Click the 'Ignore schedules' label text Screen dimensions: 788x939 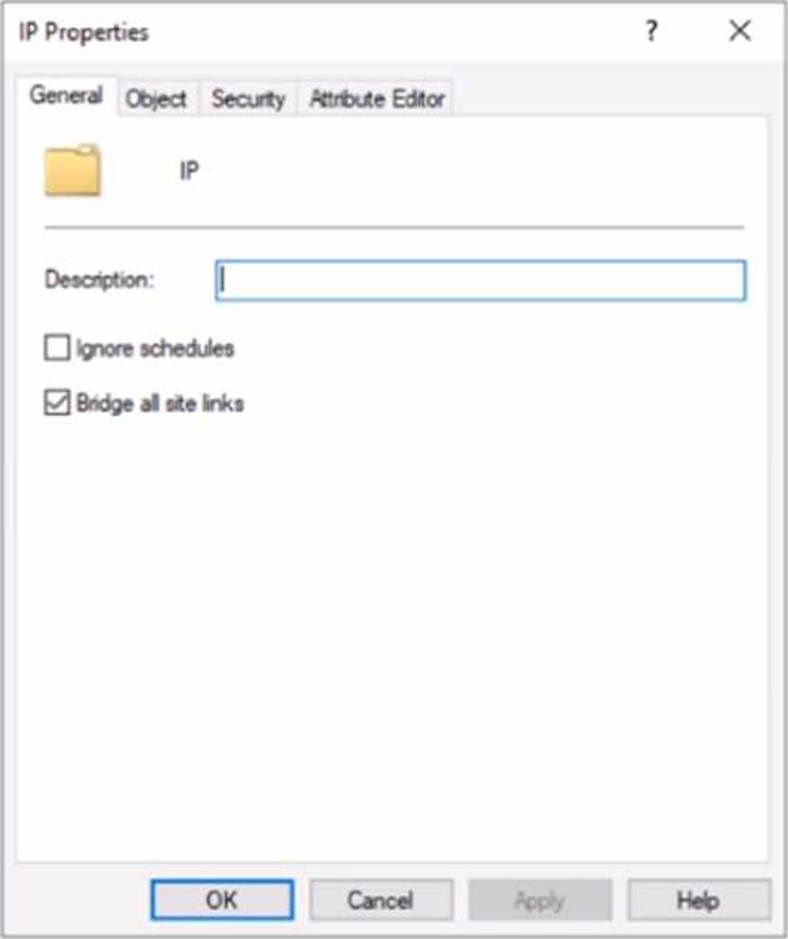155,349
